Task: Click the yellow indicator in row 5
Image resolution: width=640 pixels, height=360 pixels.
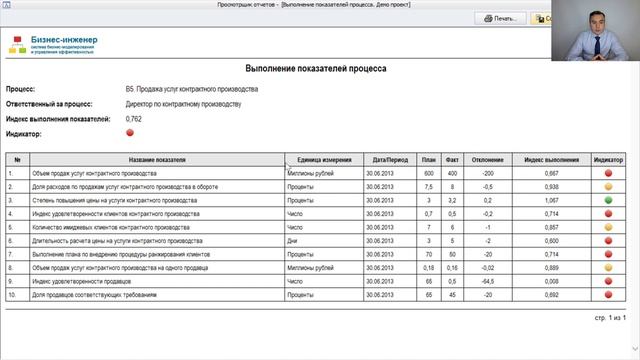Action: (608, 227)
